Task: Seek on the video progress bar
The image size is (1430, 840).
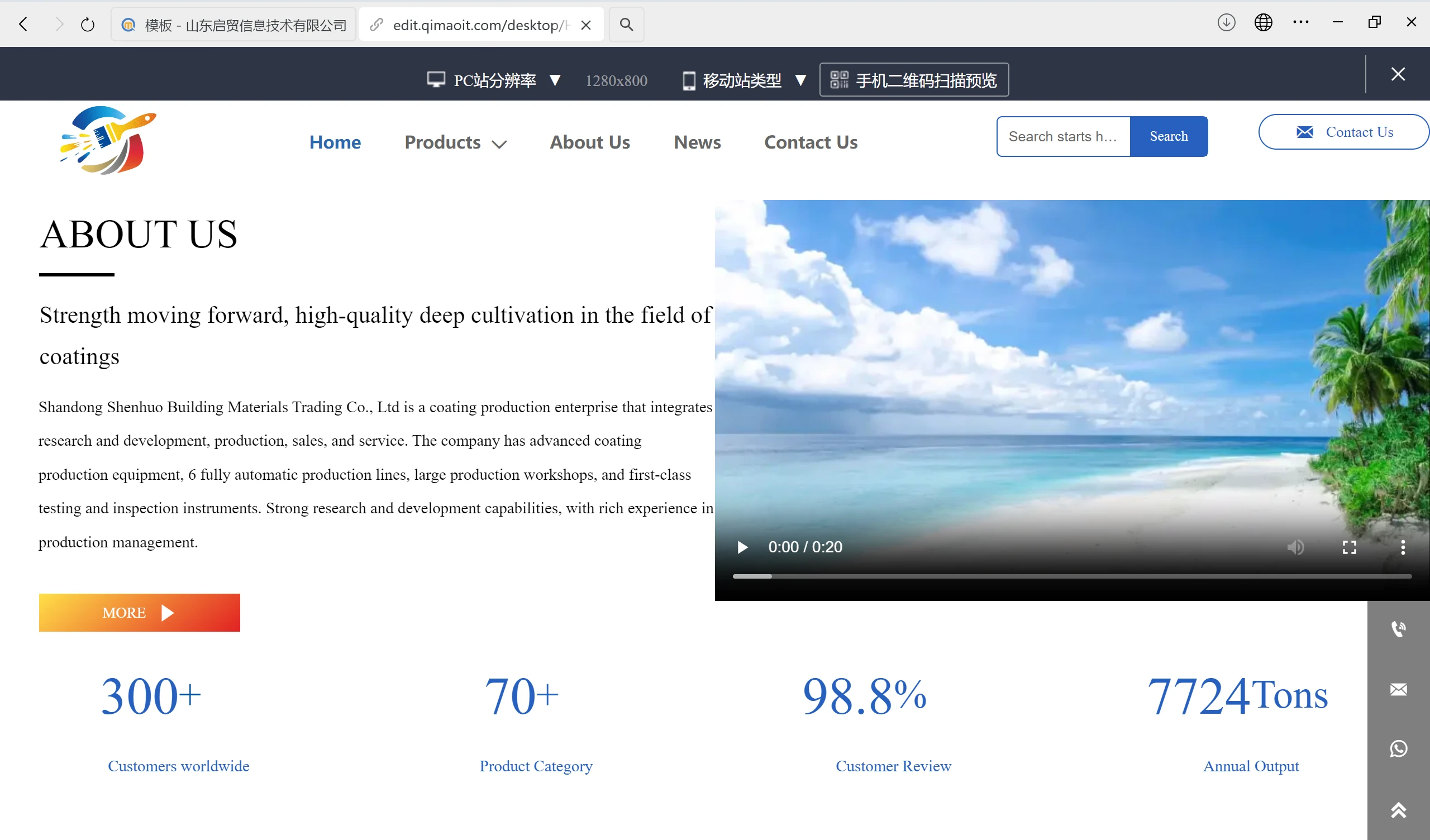Action: (x=1072, y=576)
